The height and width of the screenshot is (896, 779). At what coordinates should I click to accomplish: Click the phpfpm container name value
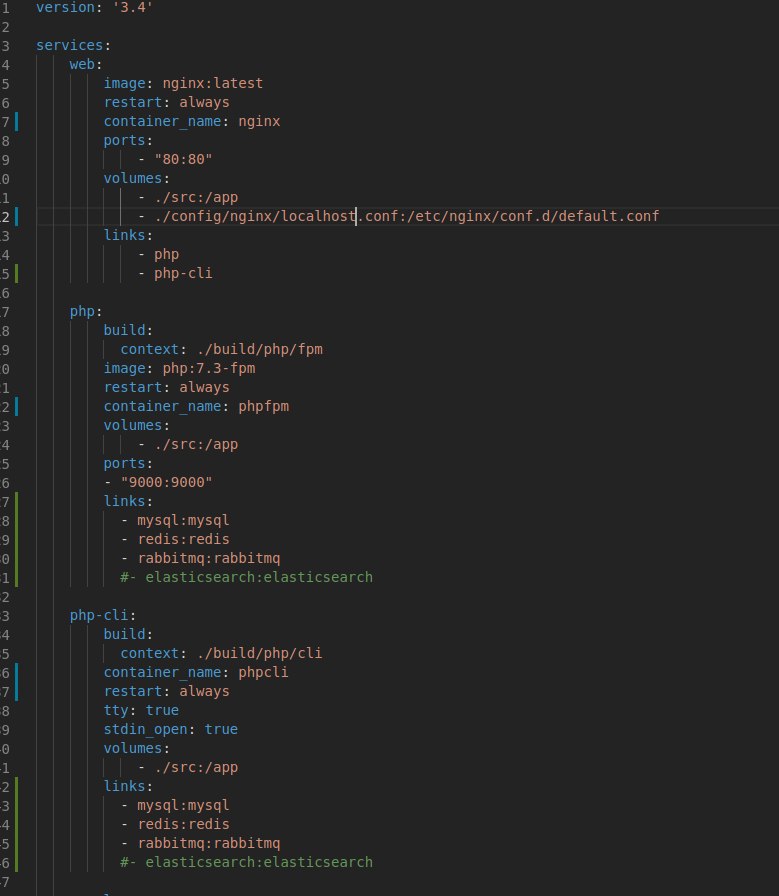click(x=263, y=406)
